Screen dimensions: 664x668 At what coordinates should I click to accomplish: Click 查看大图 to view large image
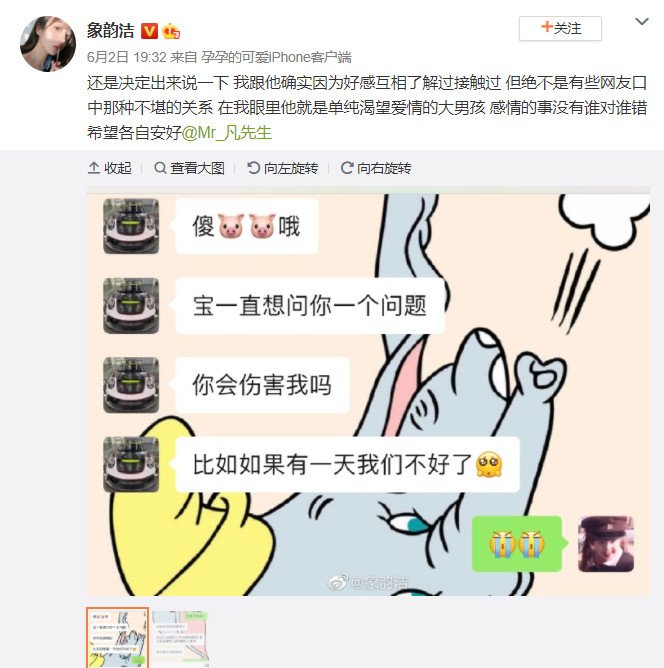click(x=189, y=168)
